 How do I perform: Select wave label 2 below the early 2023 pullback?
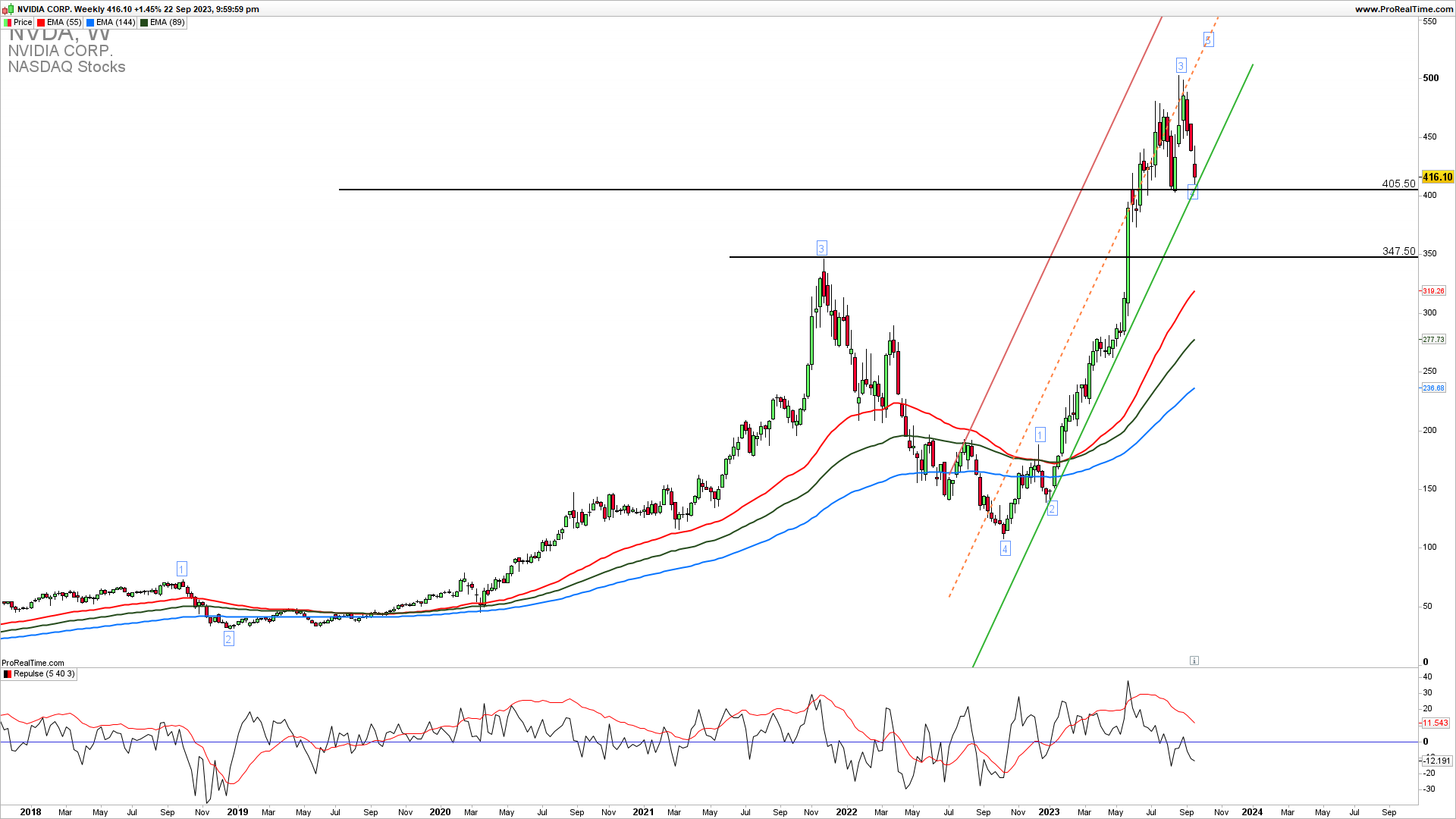(x=1052, y=509)
